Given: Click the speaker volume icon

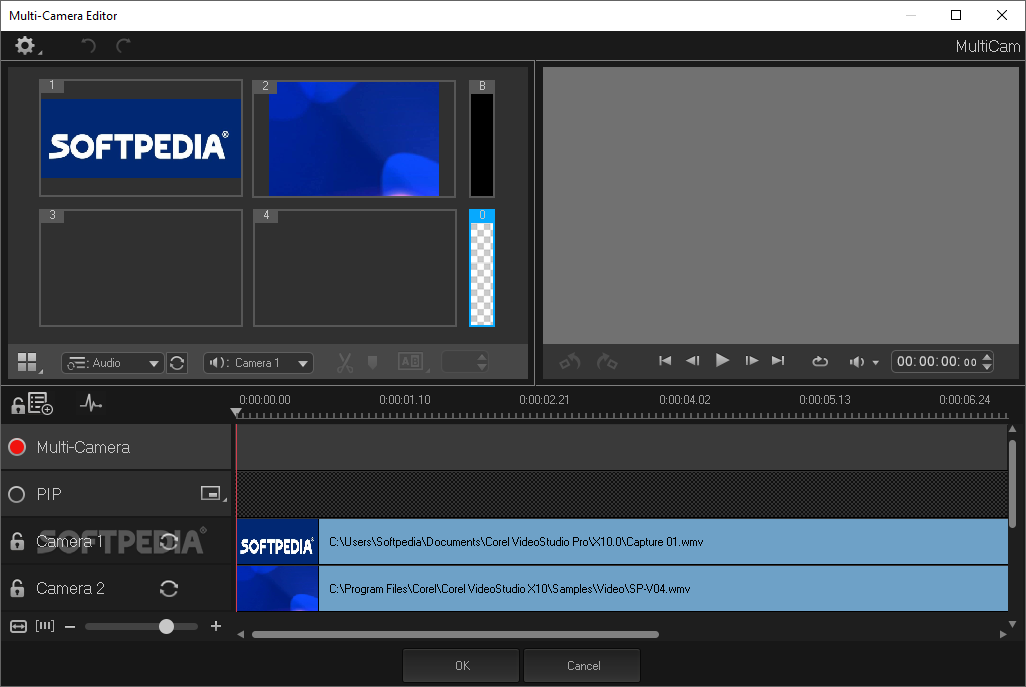Looking at the screenshot, I should click(x=857, y=362).
